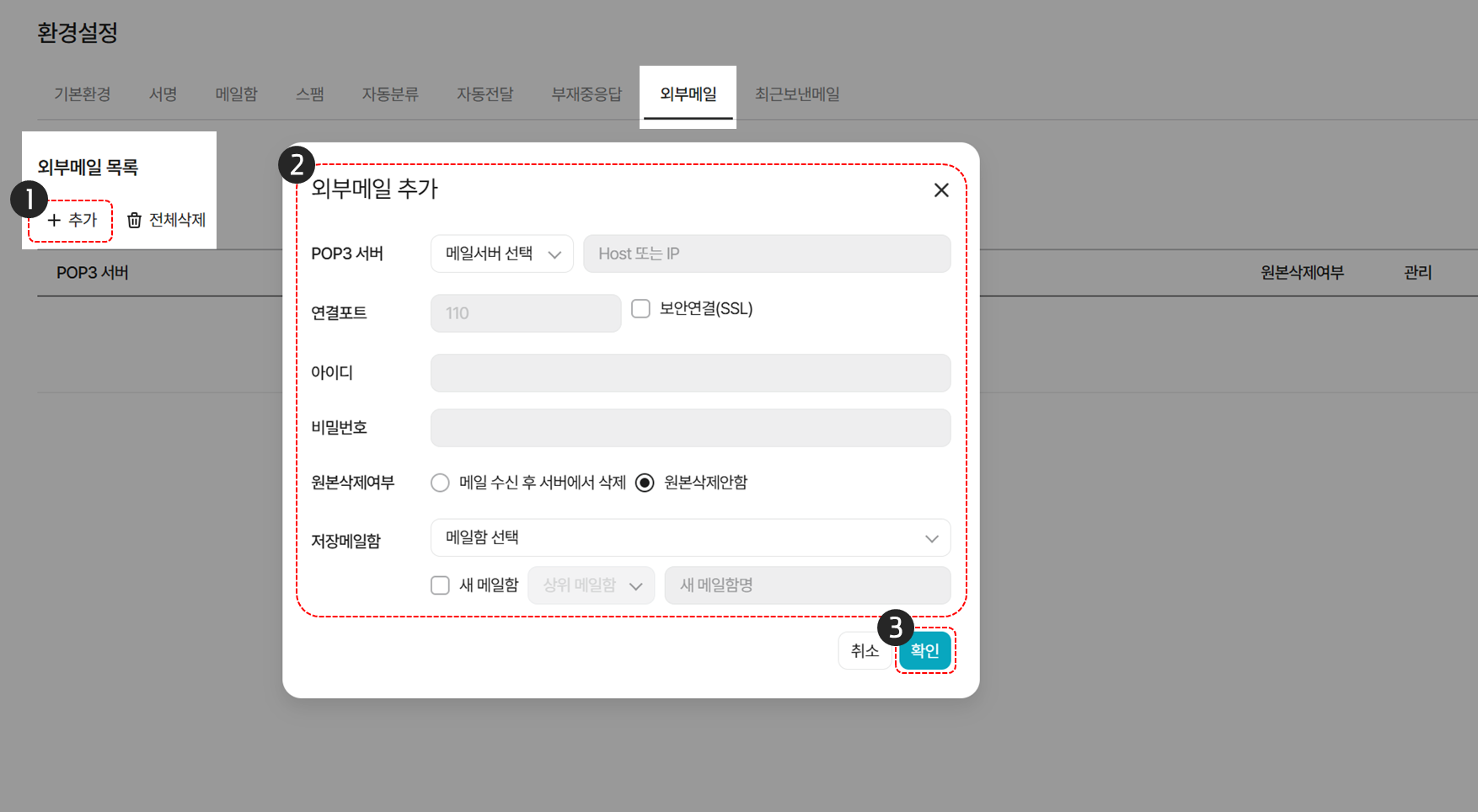Switch to the 서명 tab
The image size is (1478, 812).
point(163,94)
